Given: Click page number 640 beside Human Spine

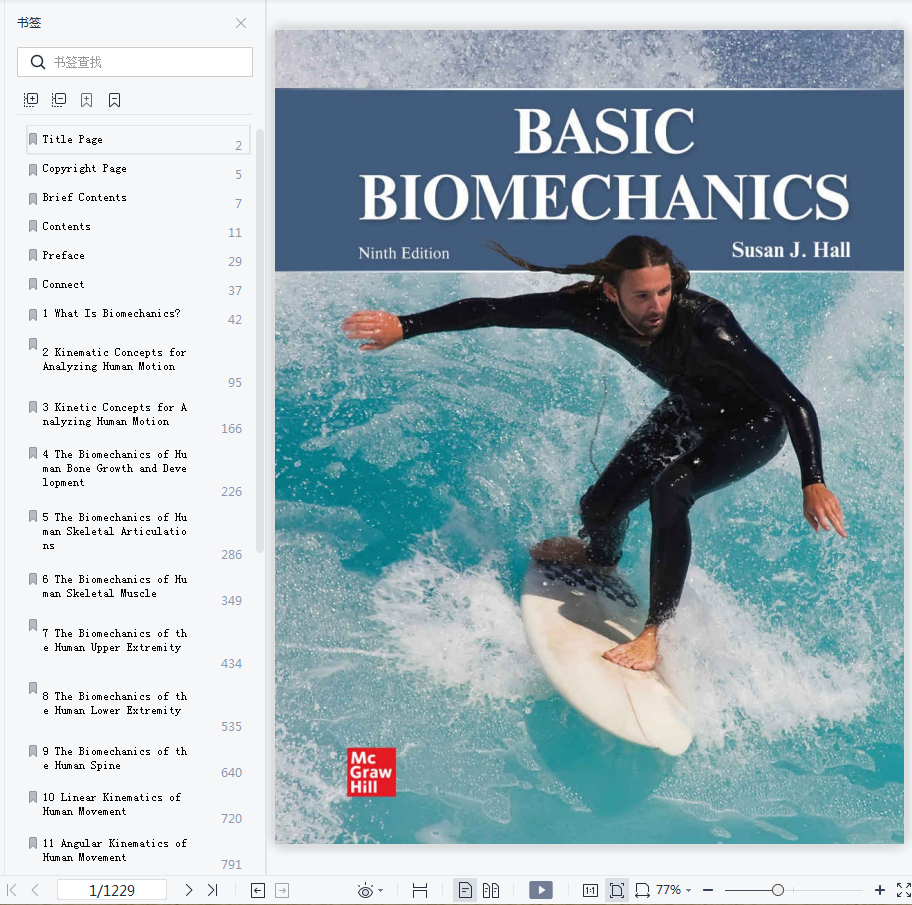Looking at the screenshot, I should coord(231,772).
